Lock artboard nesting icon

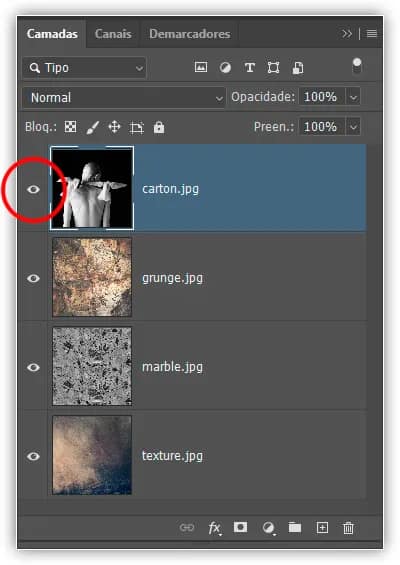pyautogui.click(x=137, y=128)
